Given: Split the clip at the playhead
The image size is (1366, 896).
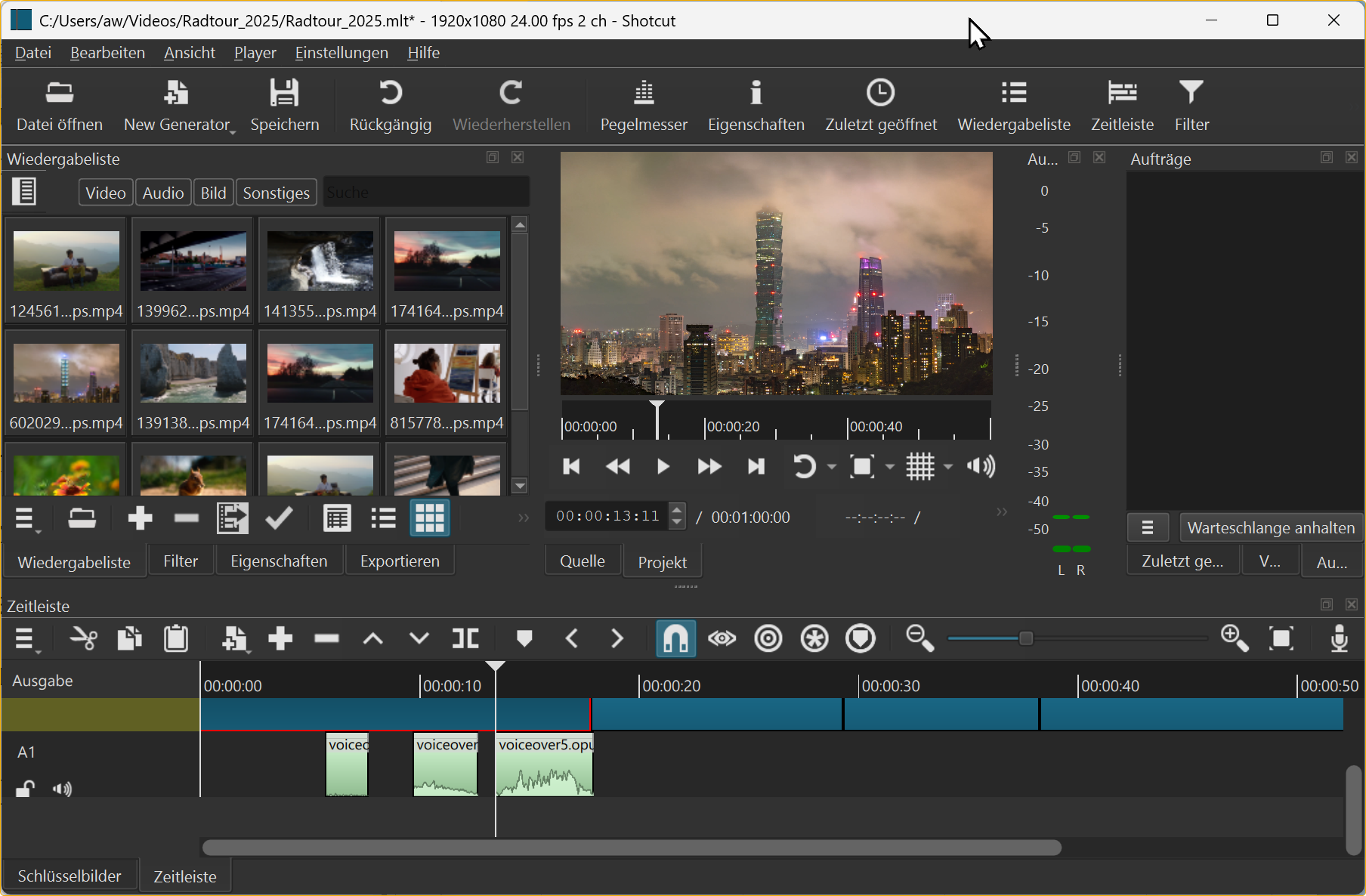Looking at the screenshot, I should pos(465,639).
